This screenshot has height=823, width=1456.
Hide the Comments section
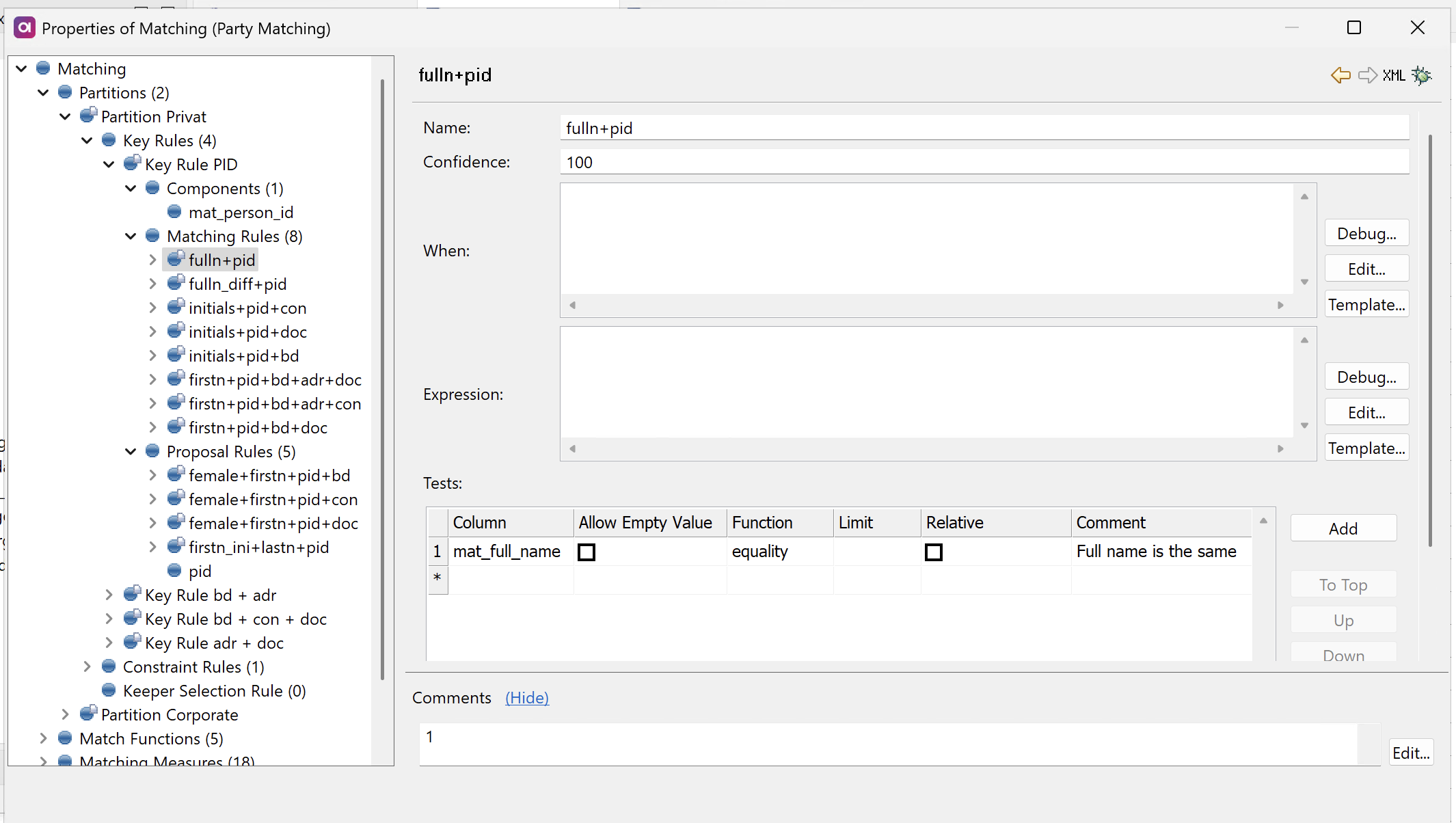(526, 697)
